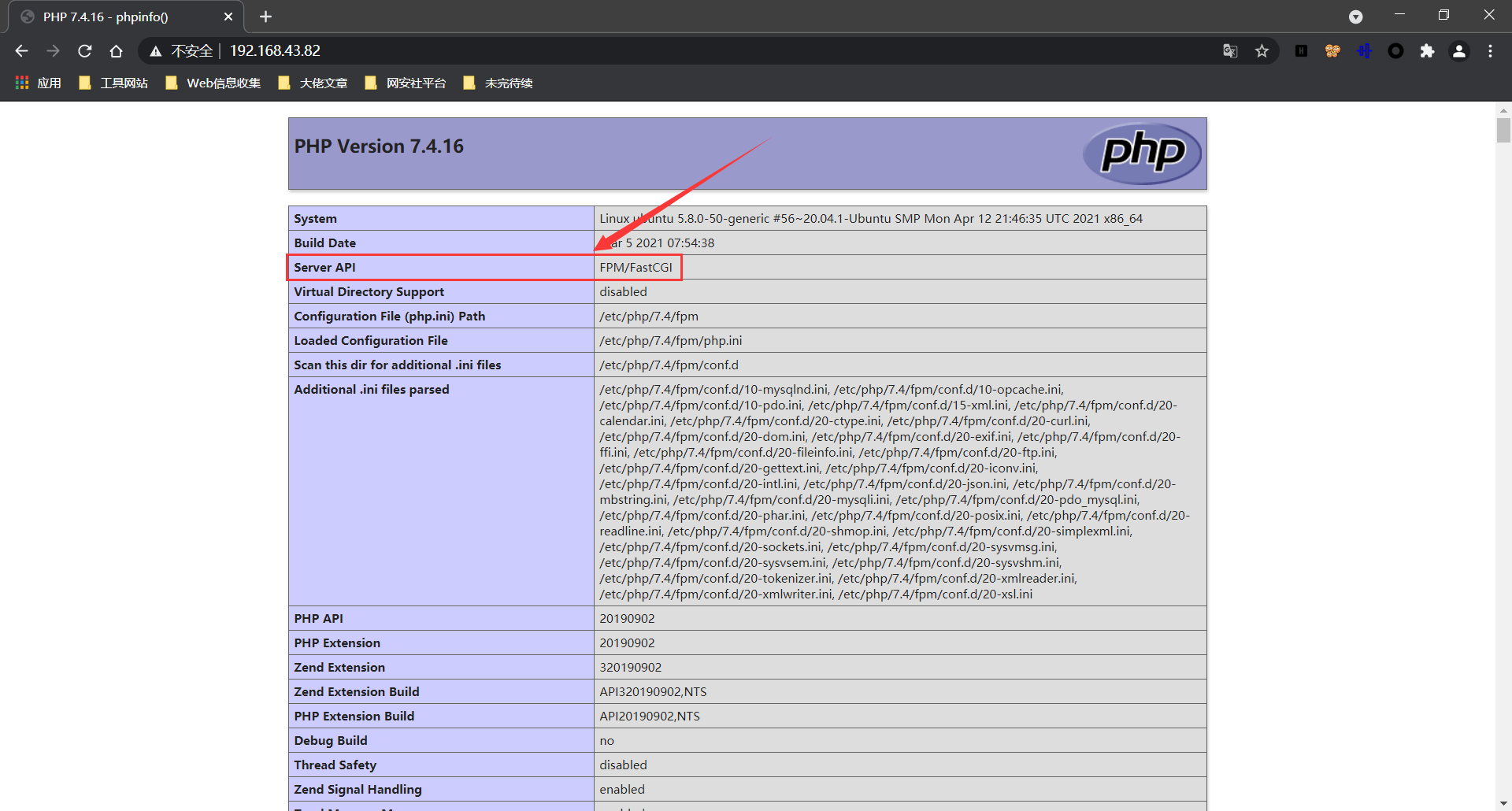Click the Zend Extension value 320190902
This screenshot has width=1512, height=811.
pyautogui.click(x=630, y=668)
